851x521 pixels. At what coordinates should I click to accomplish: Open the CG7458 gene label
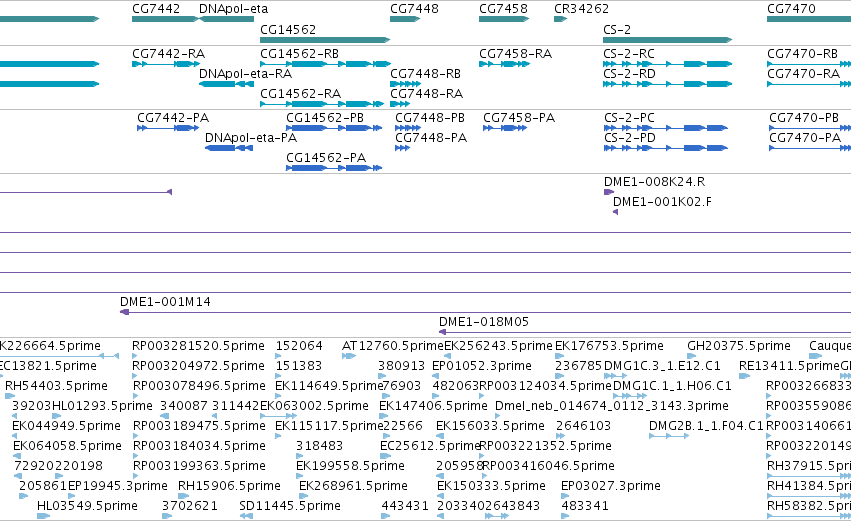[x=503, y=9]
